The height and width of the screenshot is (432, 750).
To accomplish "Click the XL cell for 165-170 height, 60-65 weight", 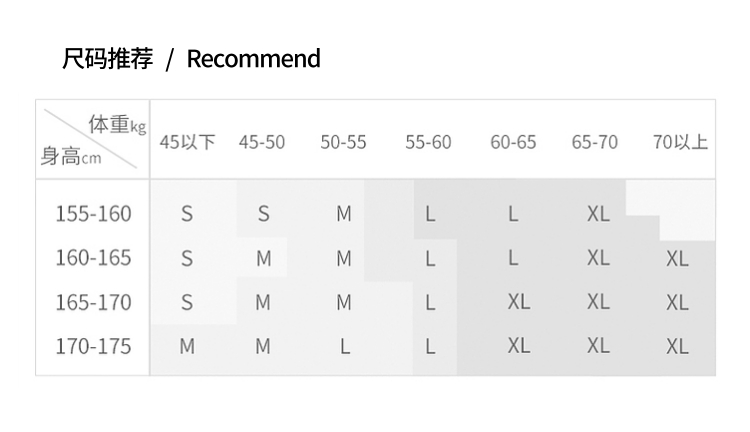I will point(518,302).
